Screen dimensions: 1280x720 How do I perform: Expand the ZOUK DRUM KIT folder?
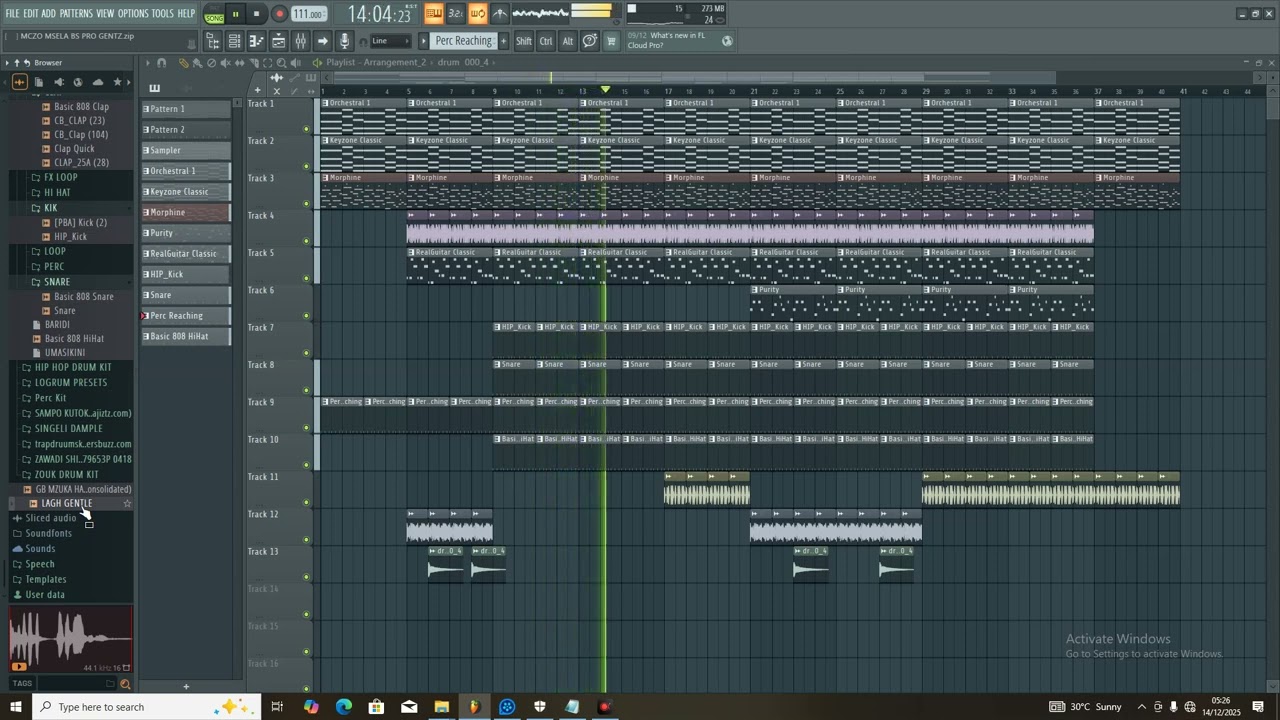pyautogui.click(x=66, y=474)
